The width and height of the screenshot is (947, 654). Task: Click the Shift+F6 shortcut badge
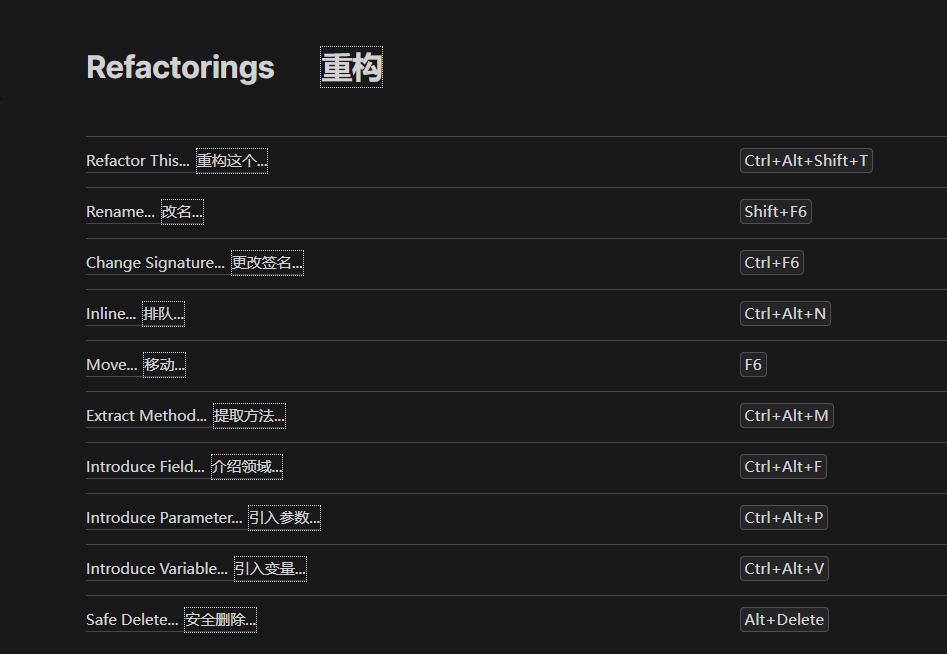click(x=775, y=212)
